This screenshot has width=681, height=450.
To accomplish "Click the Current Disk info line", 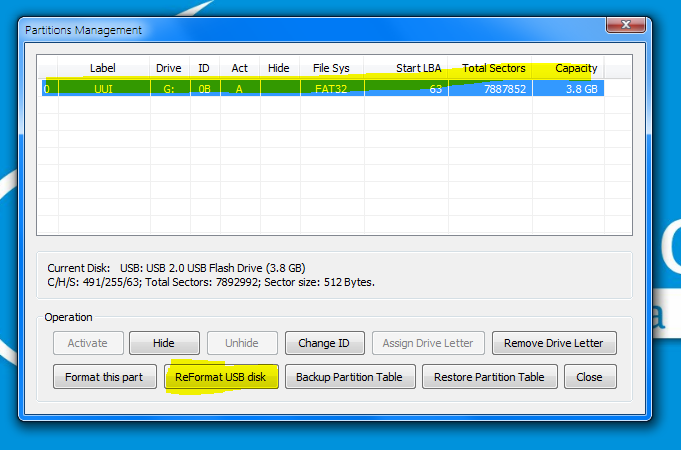I will point(176,268).
